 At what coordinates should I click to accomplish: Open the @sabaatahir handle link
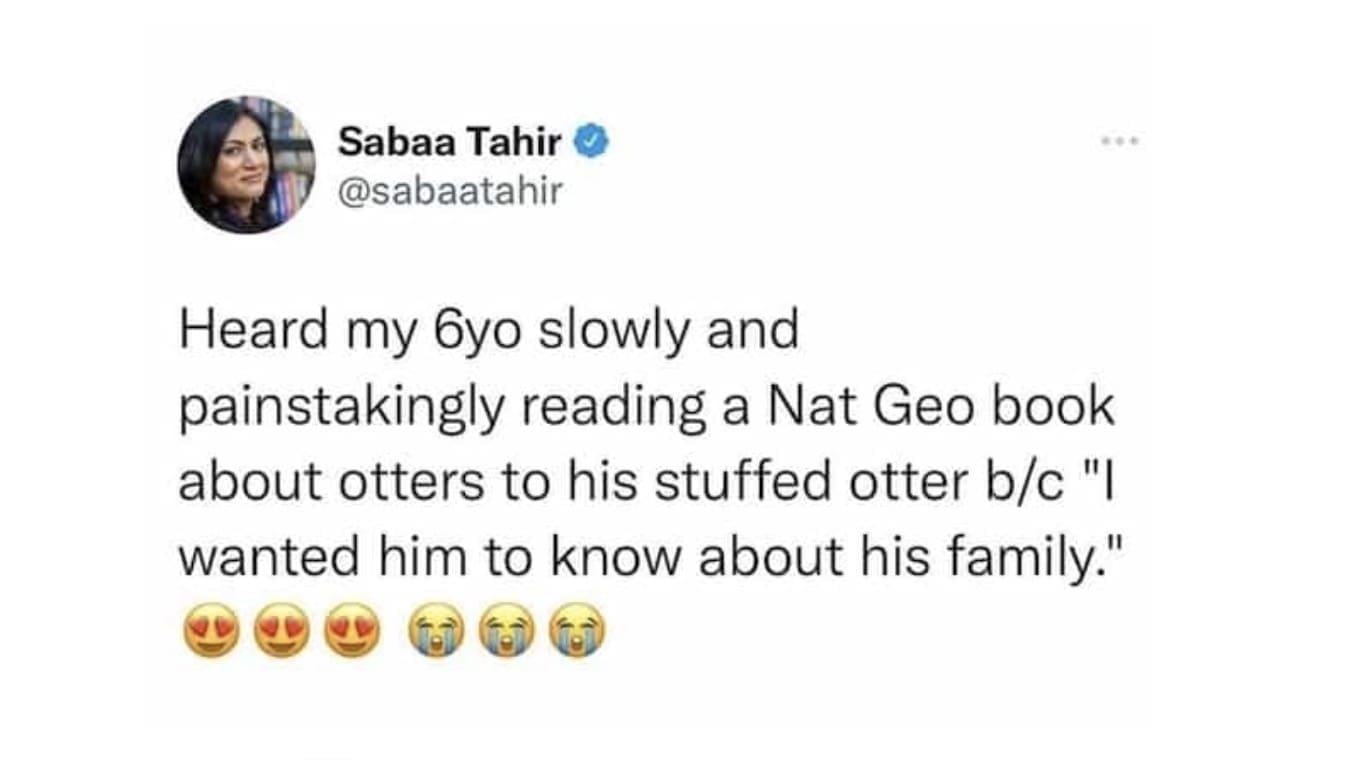(450, 188)
